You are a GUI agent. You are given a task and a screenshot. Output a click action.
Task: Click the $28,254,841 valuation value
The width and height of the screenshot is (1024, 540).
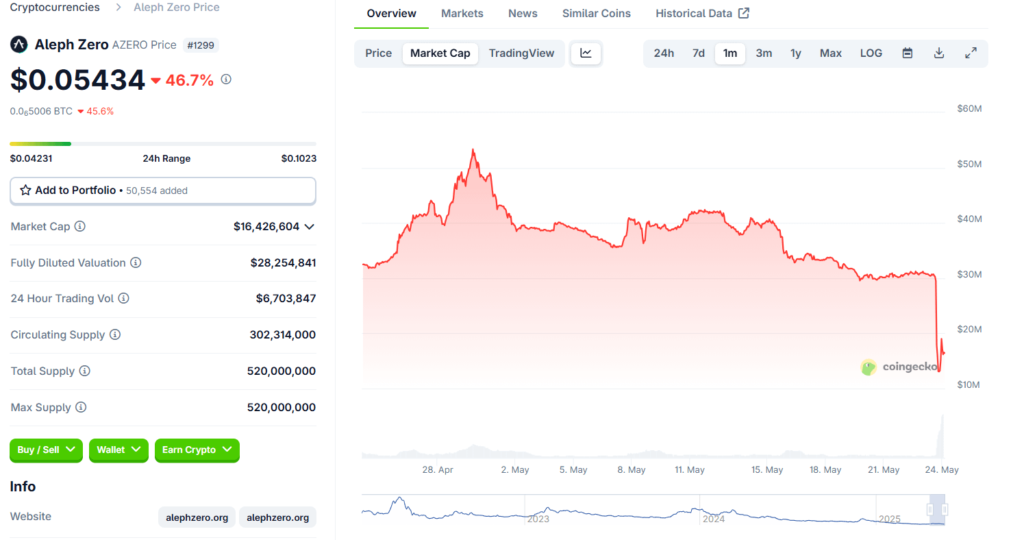(283, 262)
